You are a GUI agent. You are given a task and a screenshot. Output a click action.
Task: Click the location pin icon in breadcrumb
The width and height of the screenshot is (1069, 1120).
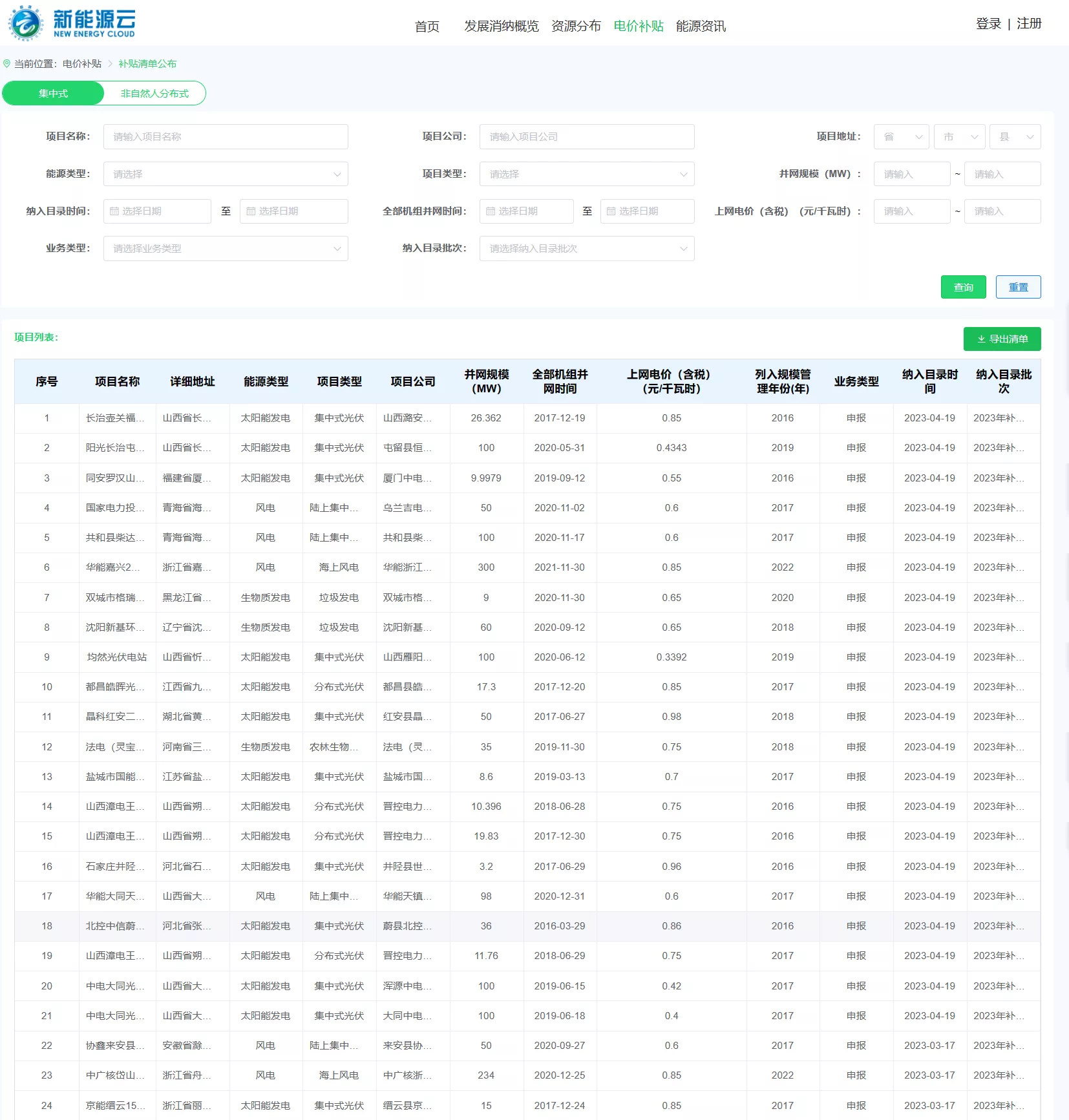click(7, 64)
